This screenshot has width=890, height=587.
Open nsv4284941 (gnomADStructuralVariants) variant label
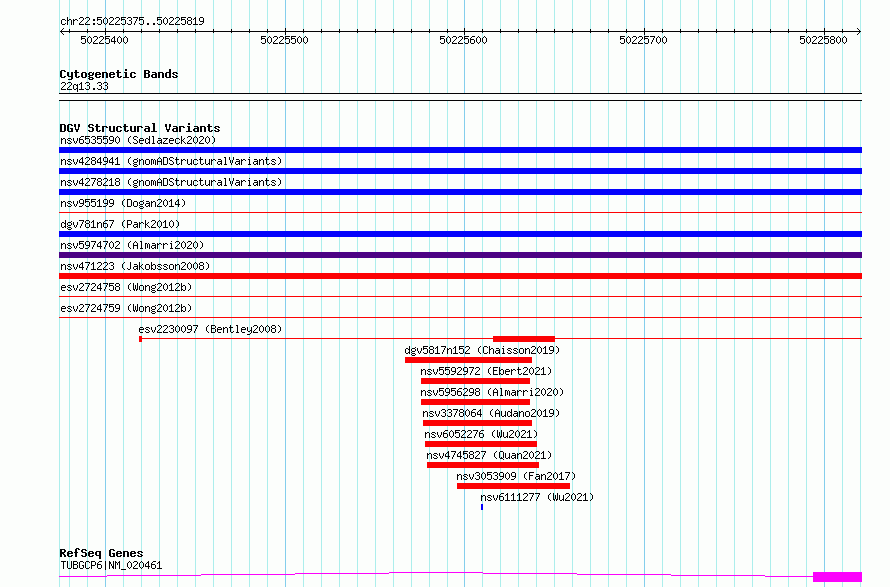point(171,161)
